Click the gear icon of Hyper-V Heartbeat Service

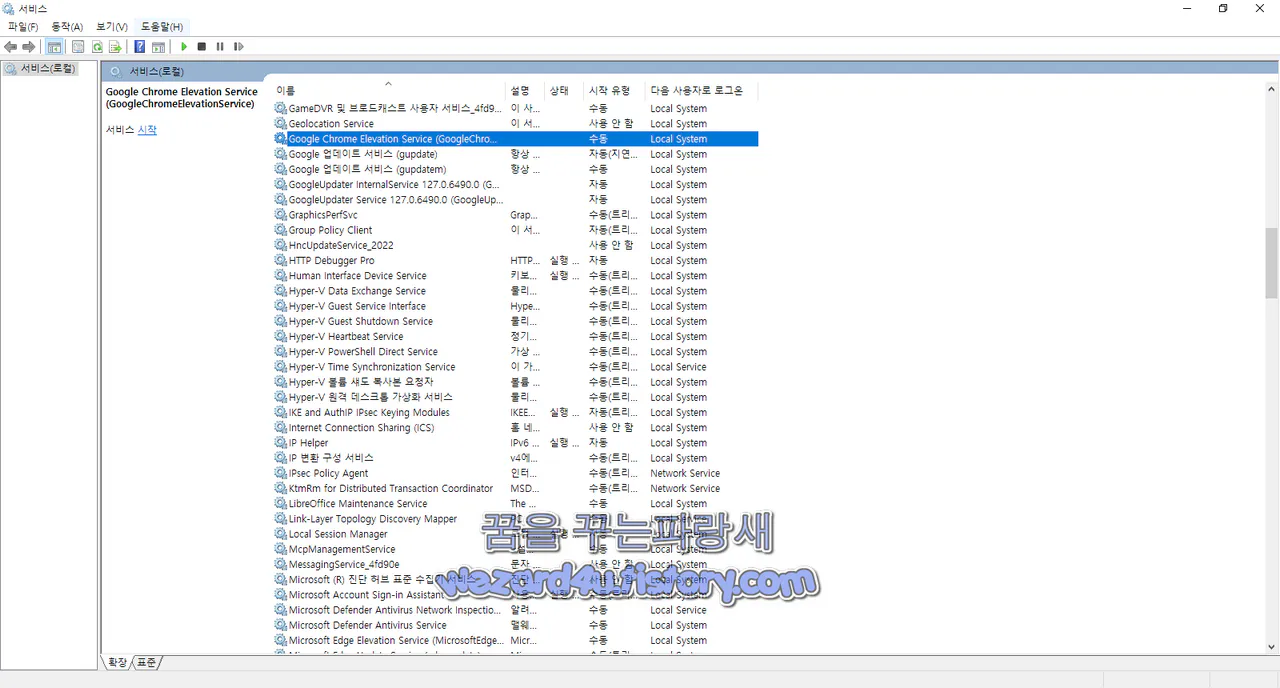pos(281,337)
